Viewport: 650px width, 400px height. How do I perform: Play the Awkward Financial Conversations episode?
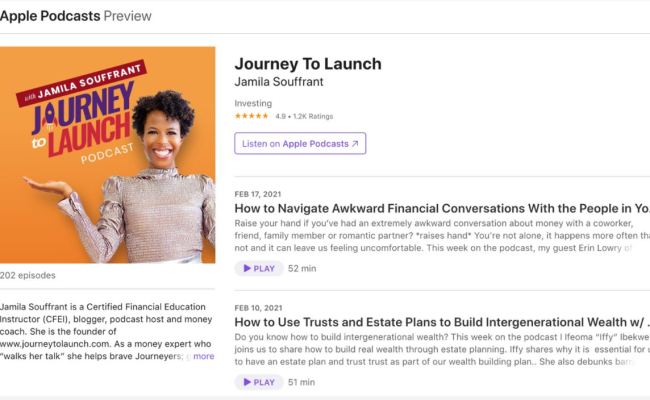pos(259,269)
